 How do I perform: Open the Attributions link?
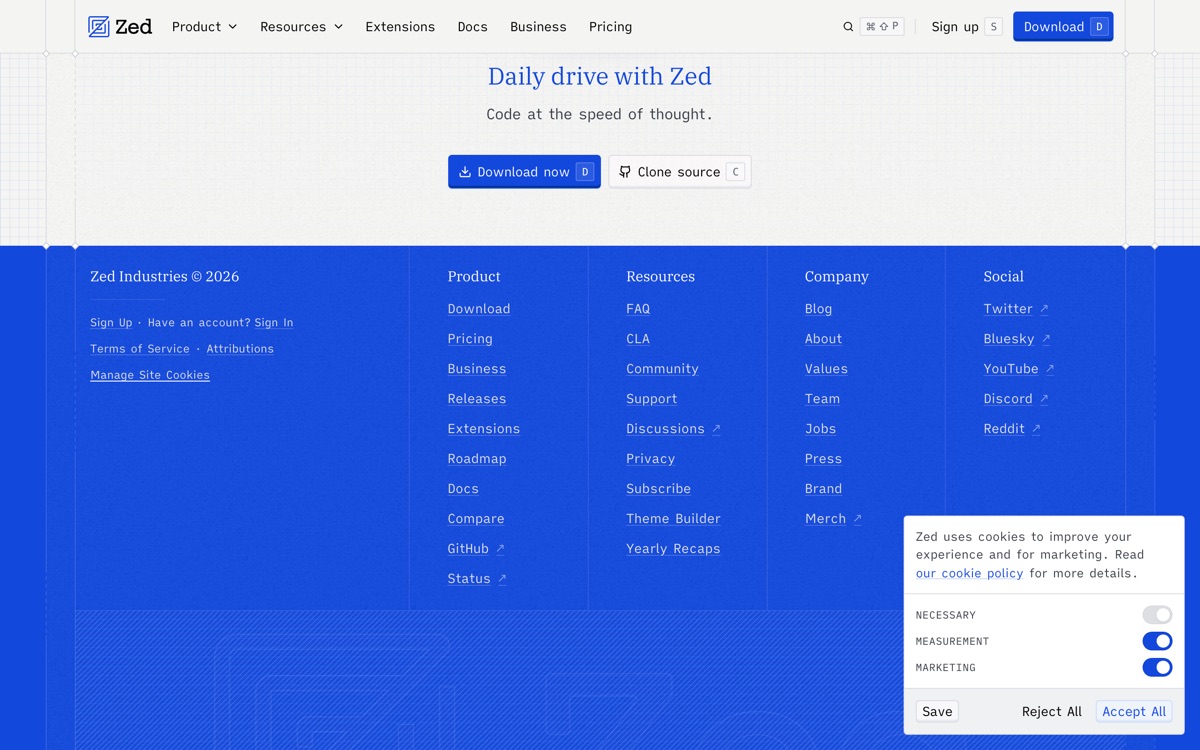pos(240,348)
